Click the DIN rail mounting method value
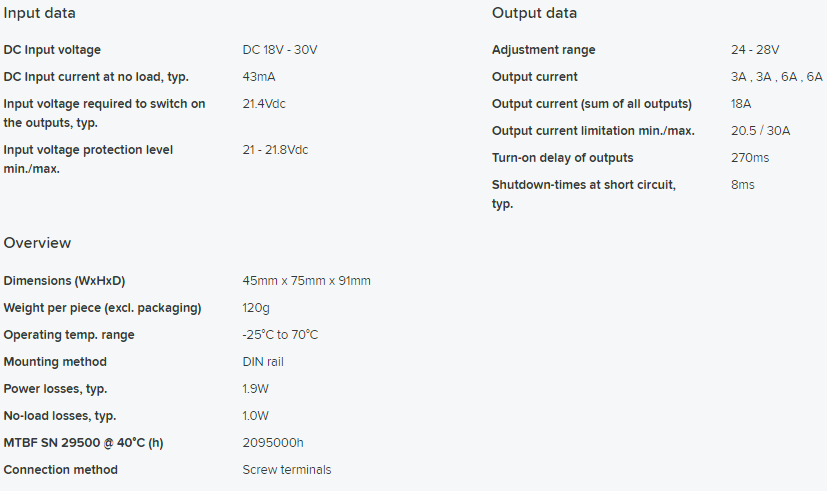Image resolution: width=827 pixels, height=491 pixels. 263,362
